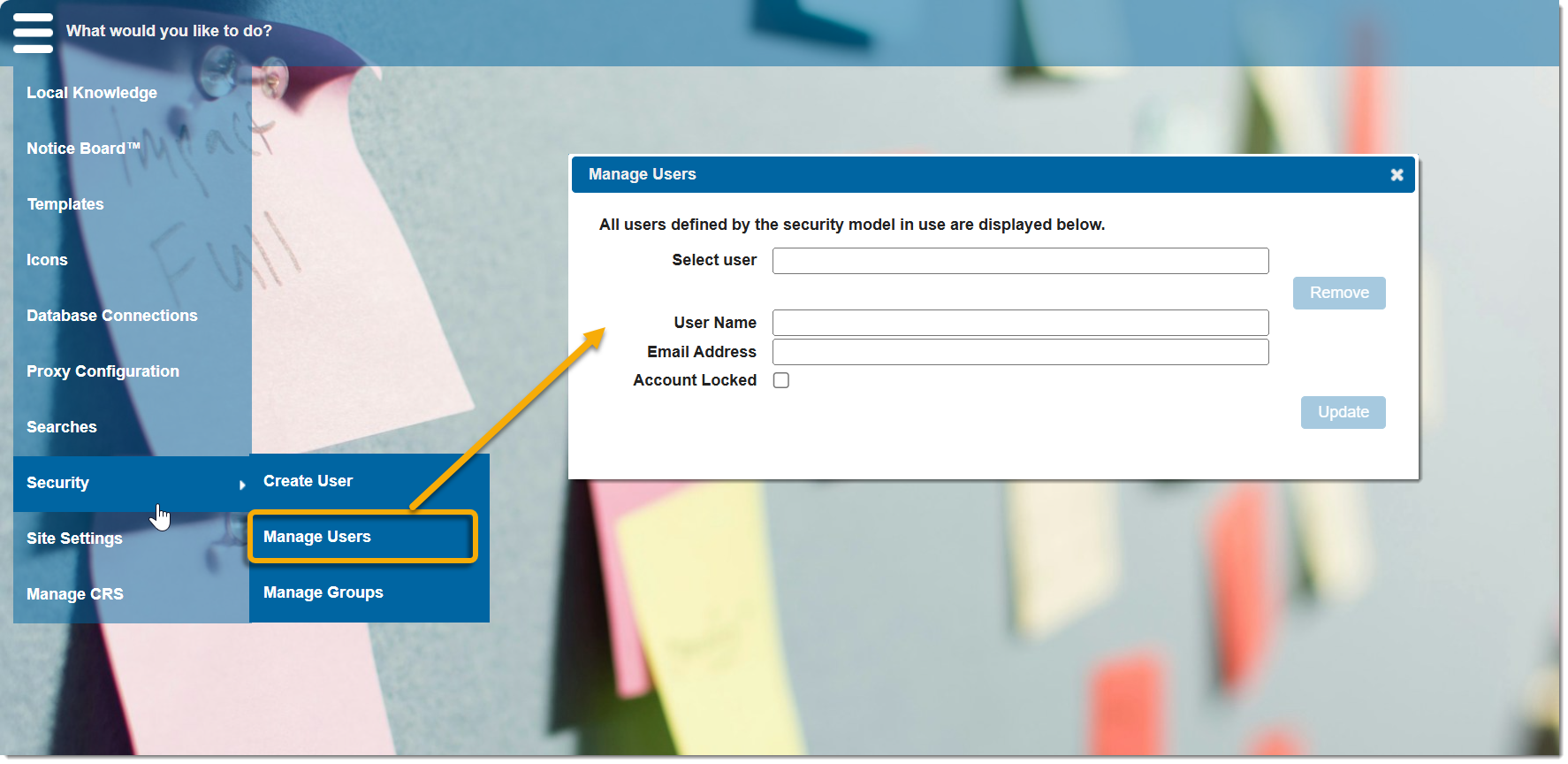Close the Manage Users dialog
The width and height of the screenshot is (1568, 764).
pyautogui.click(x=1397, y=175)
